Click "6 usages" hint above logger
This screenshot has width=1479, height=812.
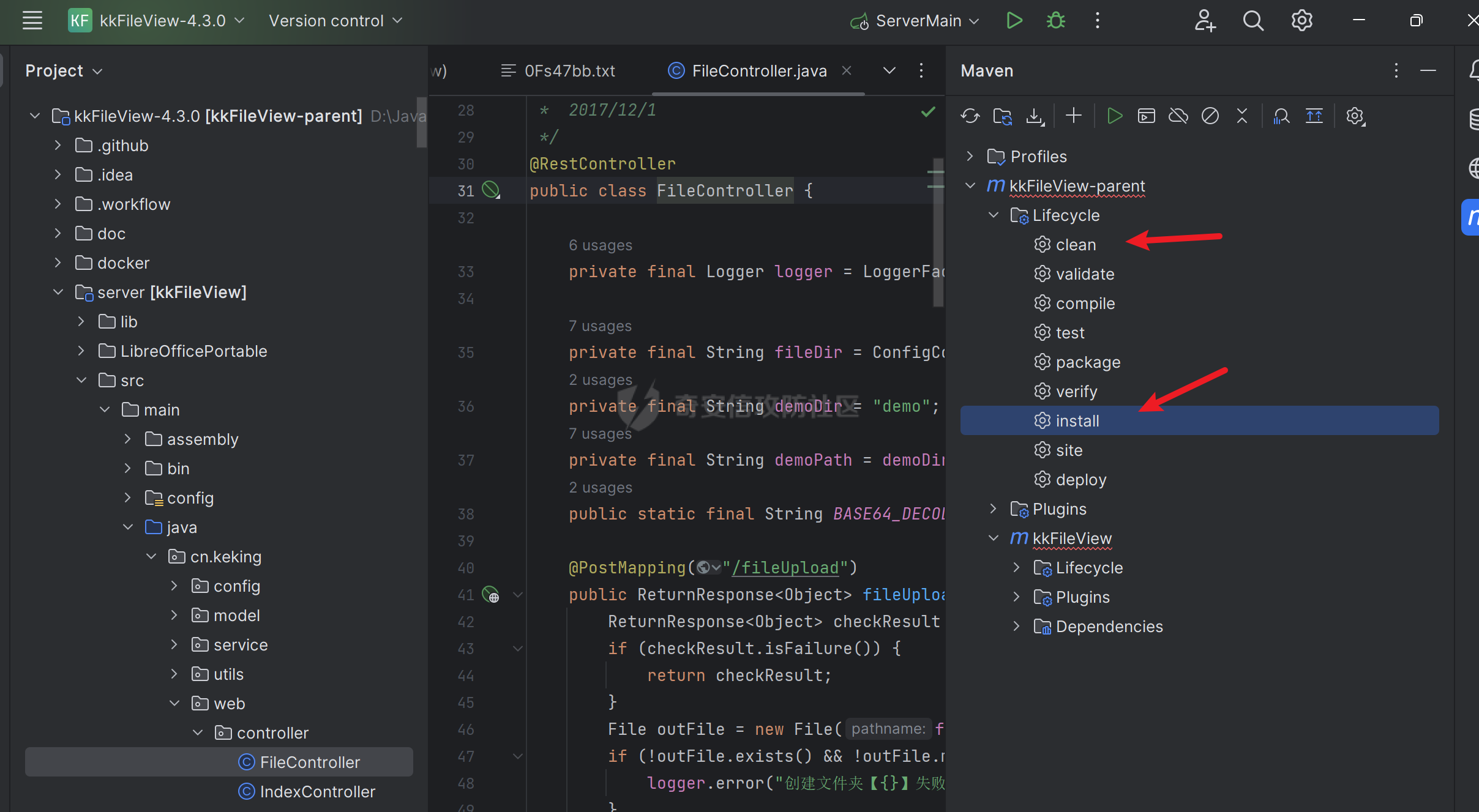coord(600,245)
